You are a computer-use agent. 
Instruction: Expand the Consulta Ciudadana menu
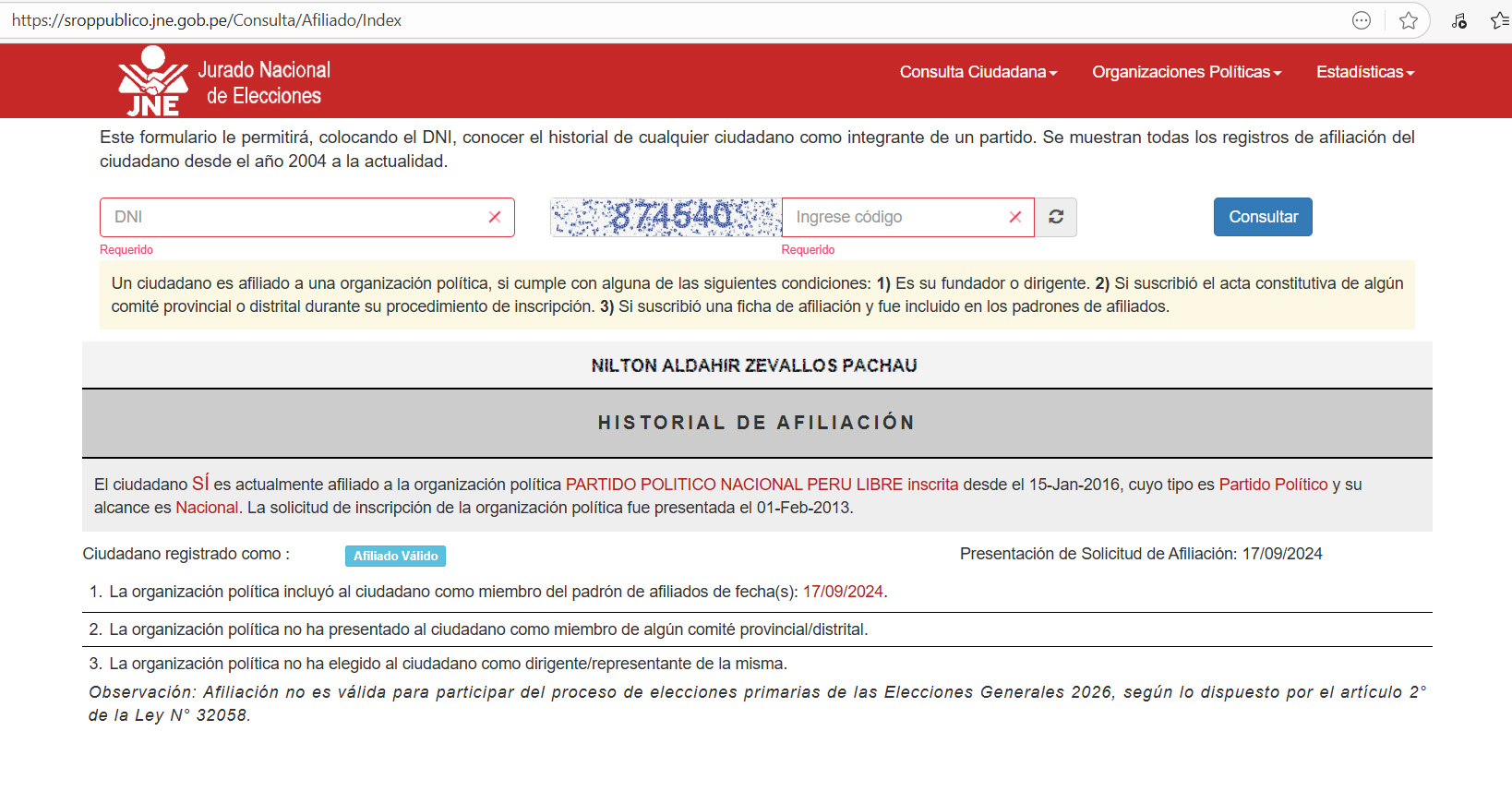(x=978, y=72)
